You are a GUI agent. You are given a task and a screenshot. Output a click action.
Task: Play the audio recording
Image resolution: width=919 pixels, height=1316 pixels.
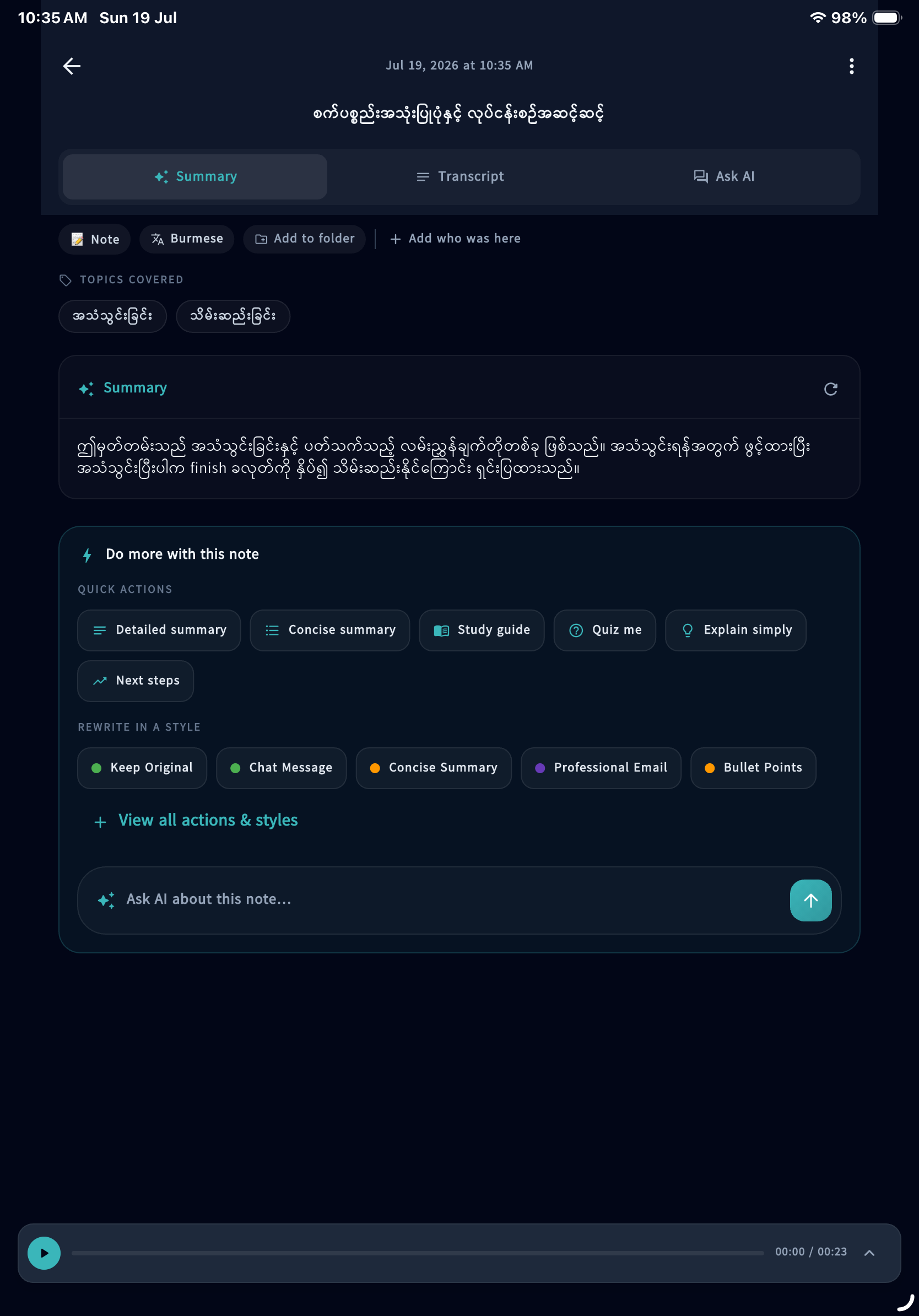point(44,1253)
